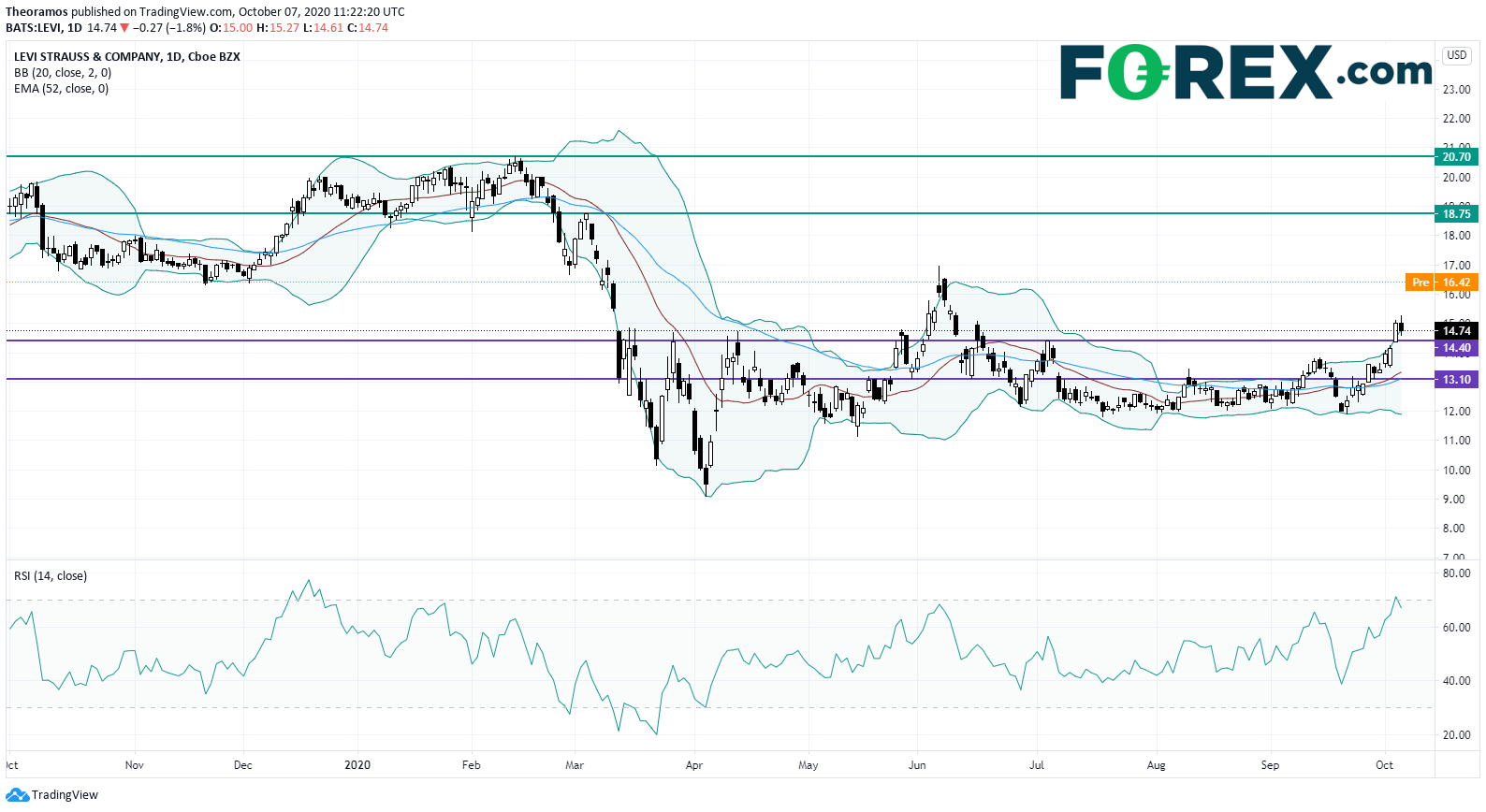Click the bold 2020 label on the time axis
Image resolution: width=1486 pixels, height=812 pixels.
pos(357,765)
